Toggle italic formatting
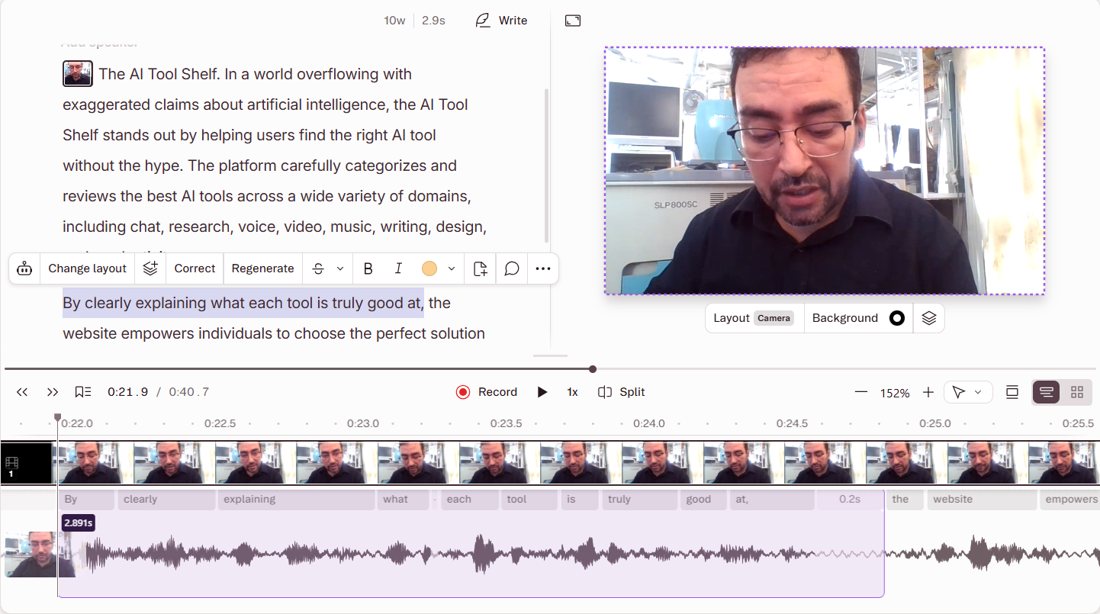Image resolution: width=1100 pixels, height=614 pixels. (398, 268)
